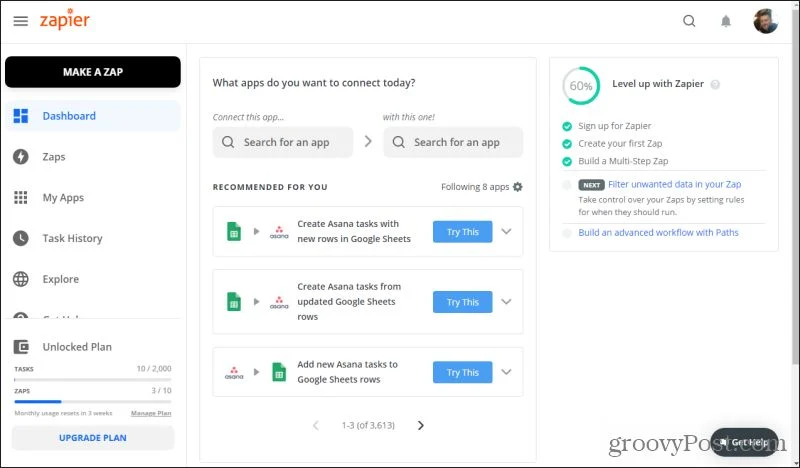This screenshot has height=468, width=800.
Task: Open Zaps in the sidebar
Action: (53, 157)
